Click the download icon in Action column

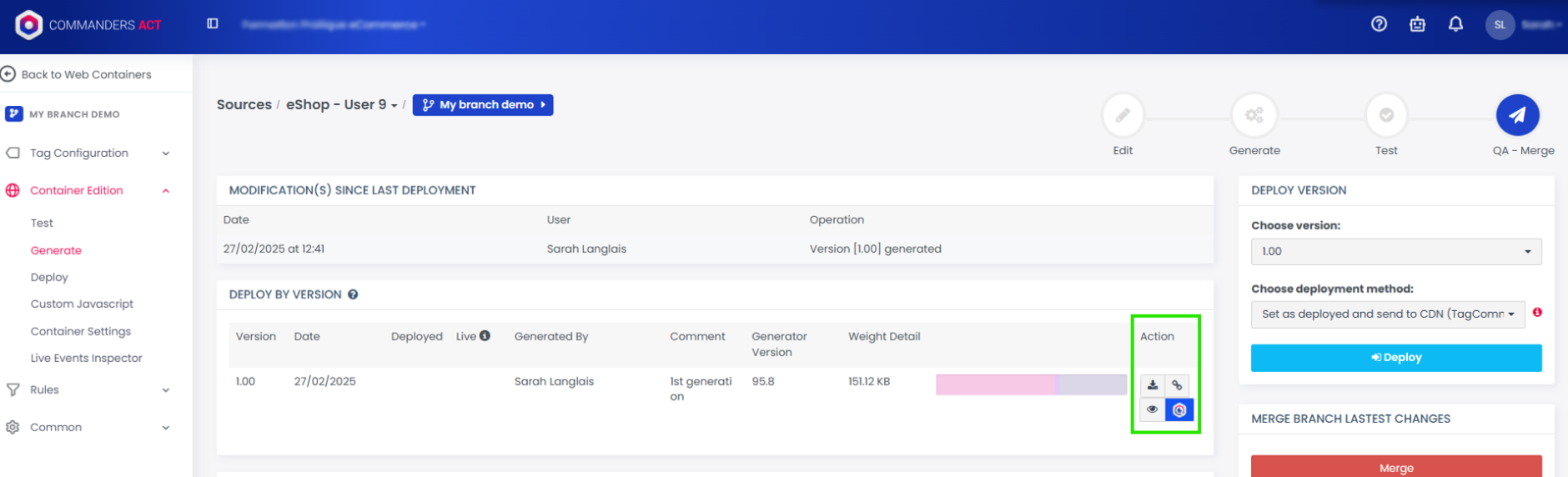[x=1153, y=385]
